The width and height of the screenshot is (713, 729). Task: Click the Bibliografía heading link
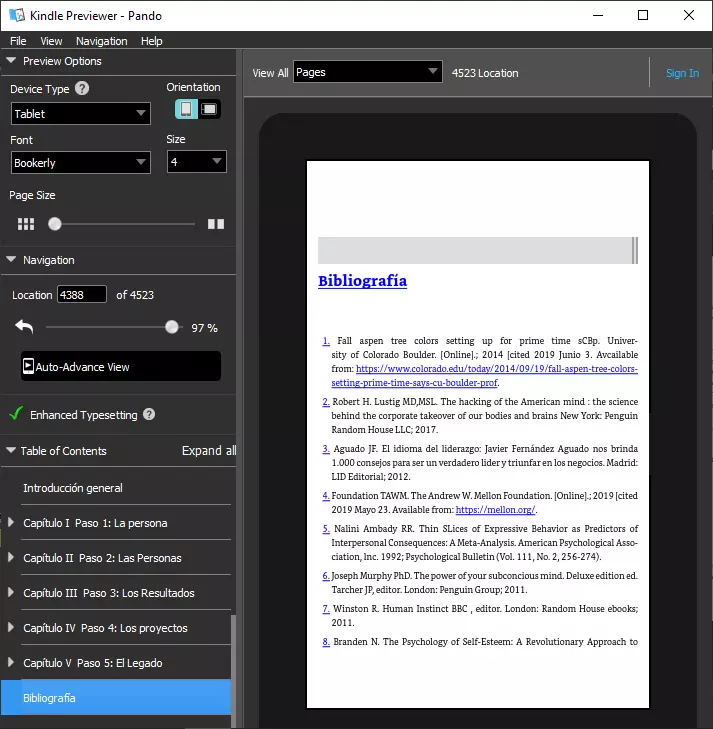pos(362,281)
